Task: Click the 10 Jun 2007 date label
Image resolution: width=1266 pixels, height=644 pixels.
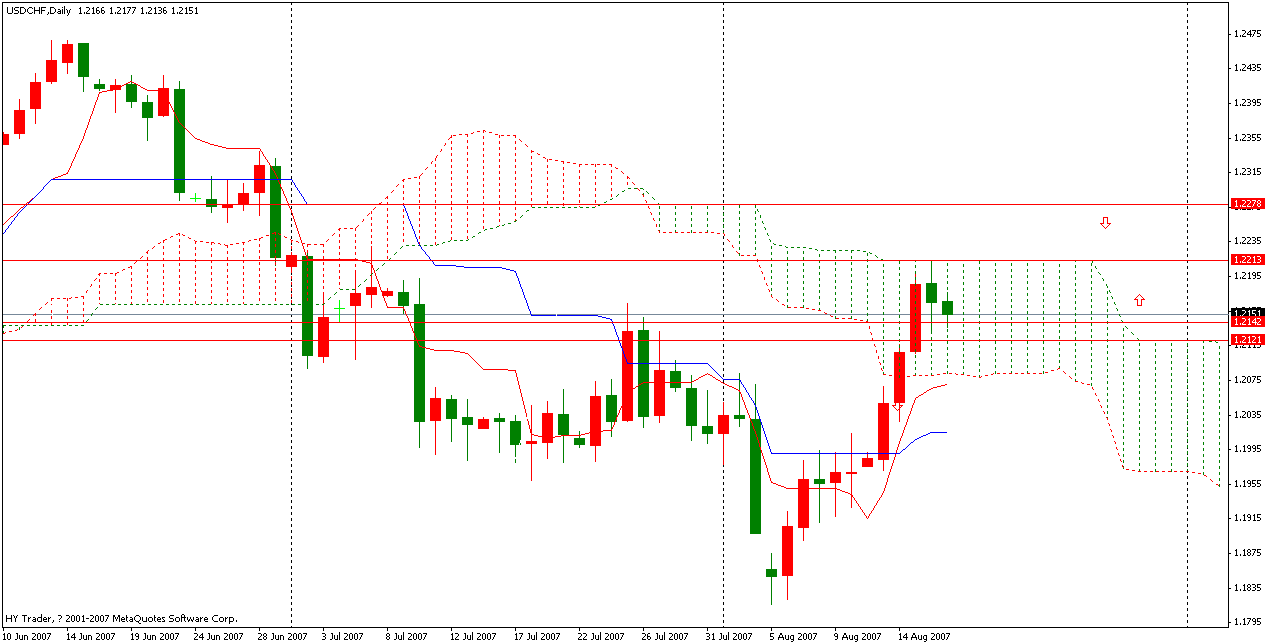Action: (29, 636)
